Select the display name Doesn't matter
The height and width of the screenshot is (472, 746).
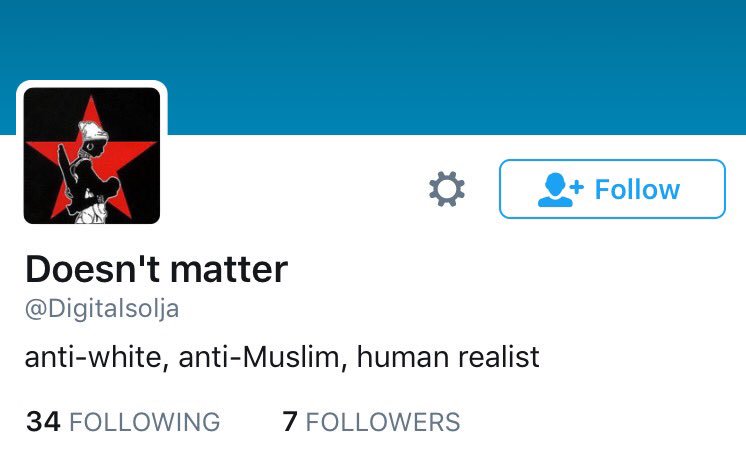(x=157, y=269)
